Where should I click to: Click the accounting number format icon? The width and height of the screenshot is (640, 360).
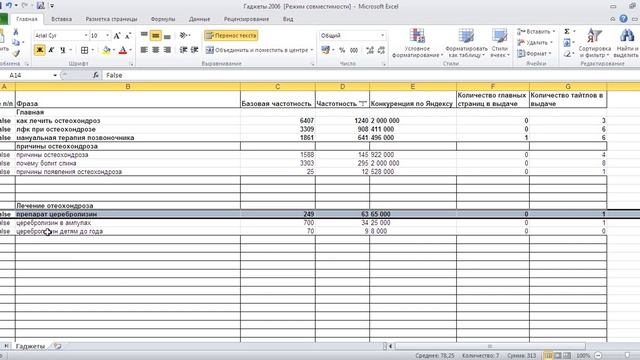click(x=325, y=50)
